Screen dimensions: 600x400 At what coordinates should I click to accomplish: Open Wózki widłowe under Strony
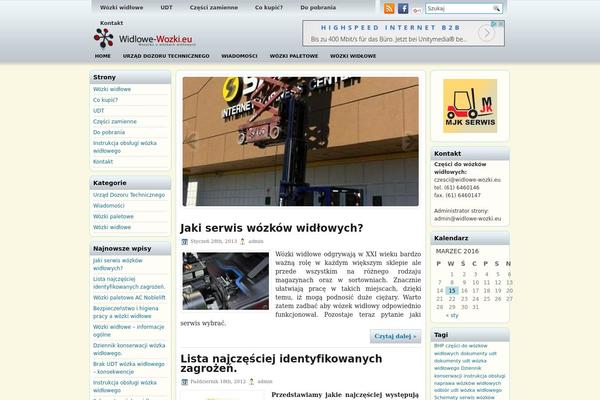pyautogui.click(x=112, y=89)
